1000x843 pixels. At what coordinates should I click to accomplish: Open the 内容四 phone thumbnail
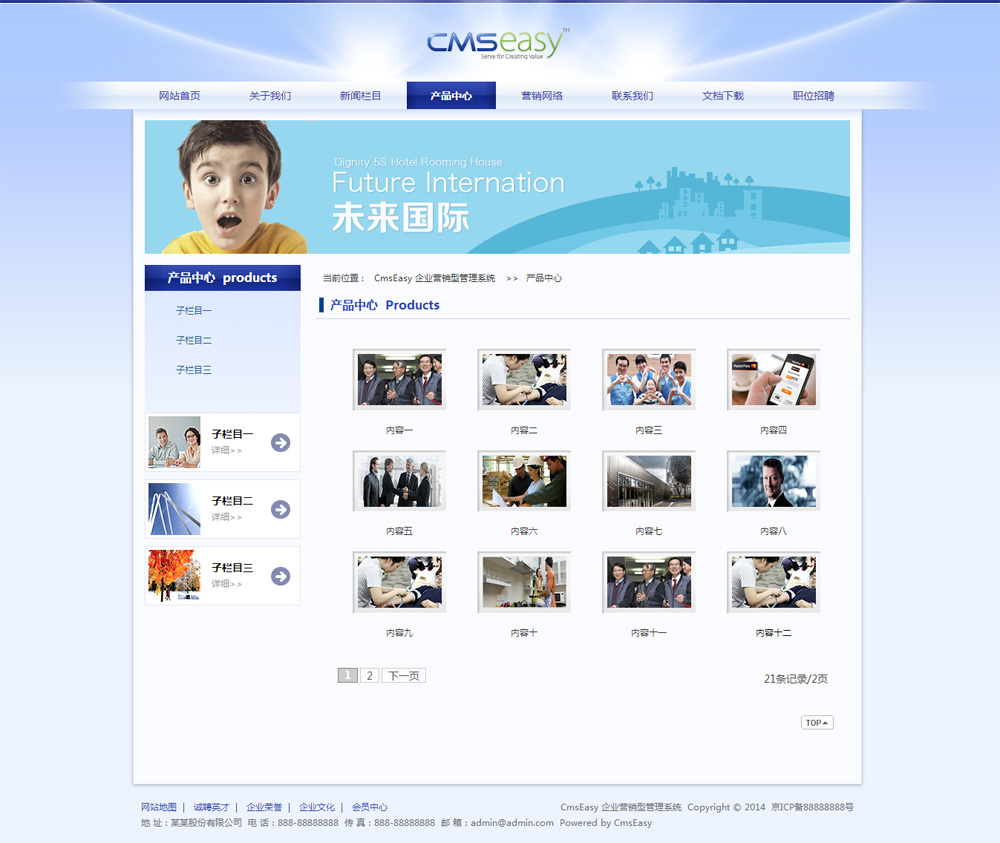point(773,380)
